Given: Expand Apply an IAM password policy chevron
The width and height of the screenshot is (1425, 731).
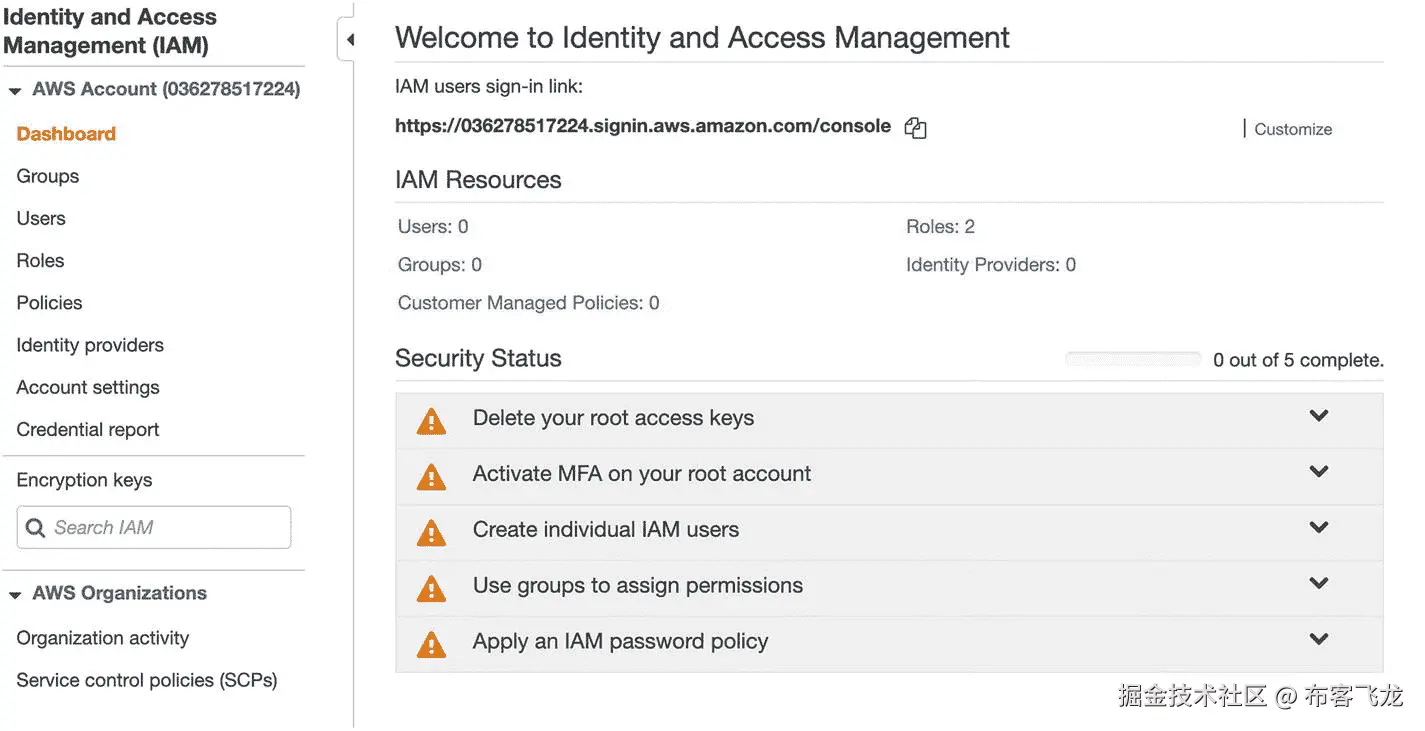Looking at the screenshot, I should coord(1318,639).
